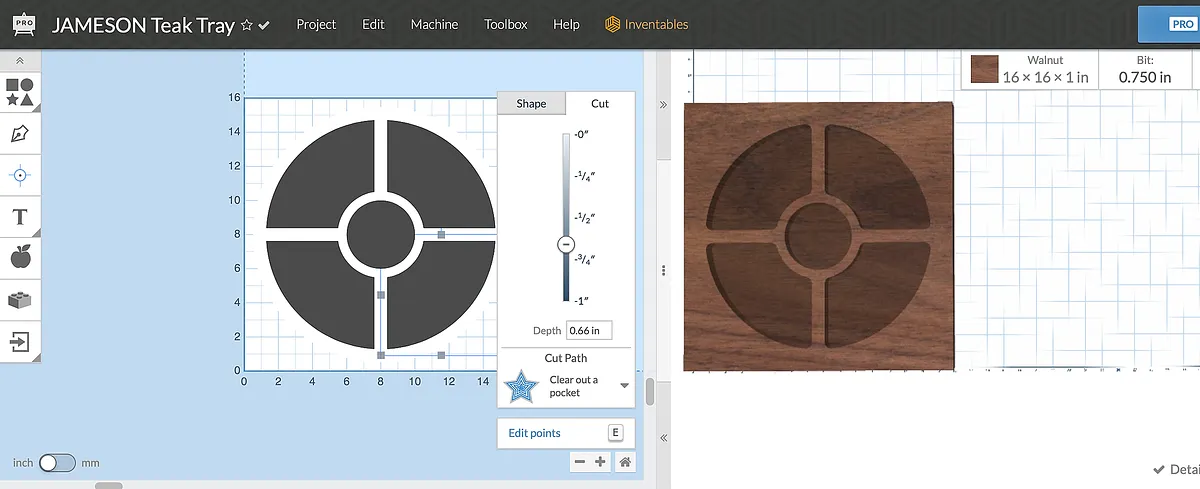The width and height of the screenshot is (1200, 489).
Task: Star the JAMESON Teak Tray project
Action: (247, 25)
